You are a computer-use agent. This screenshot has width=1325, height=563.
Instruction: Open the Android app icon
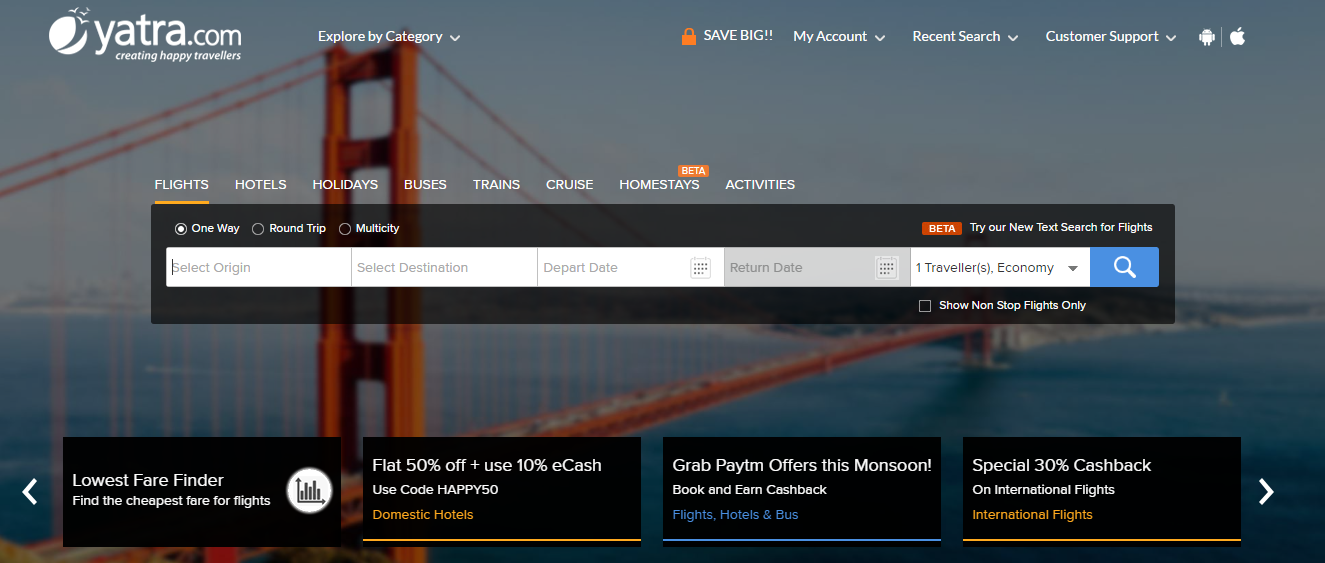tap(1207, 36)
